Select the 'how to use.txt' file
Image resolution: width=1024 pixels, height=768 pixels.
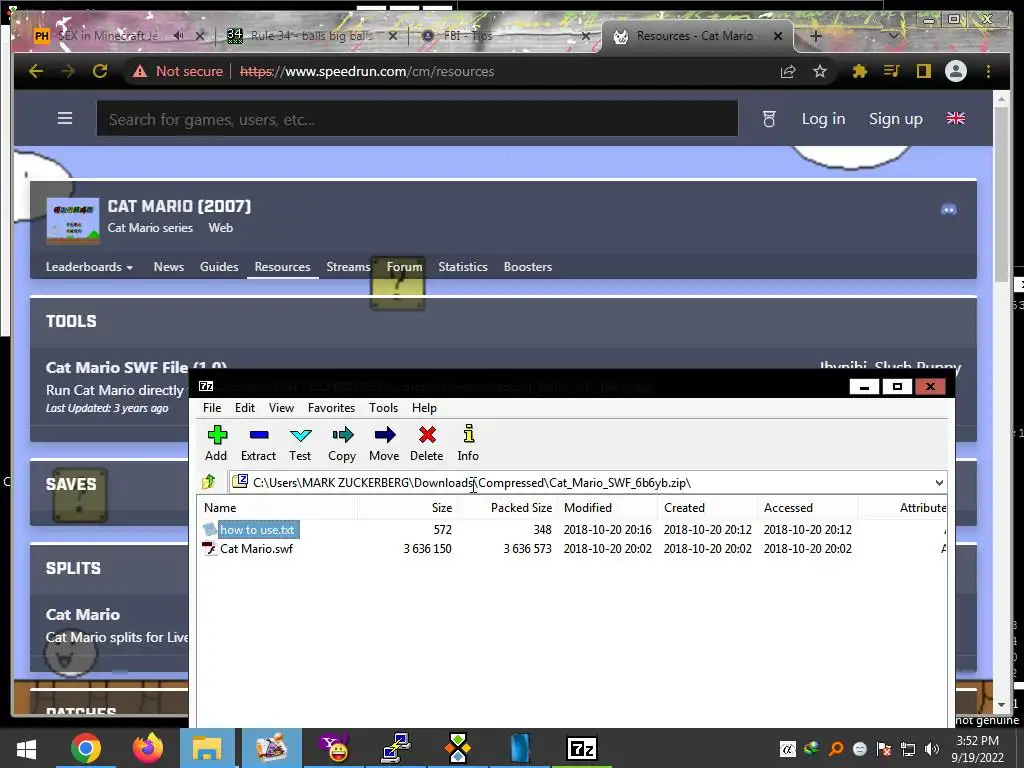257,530
